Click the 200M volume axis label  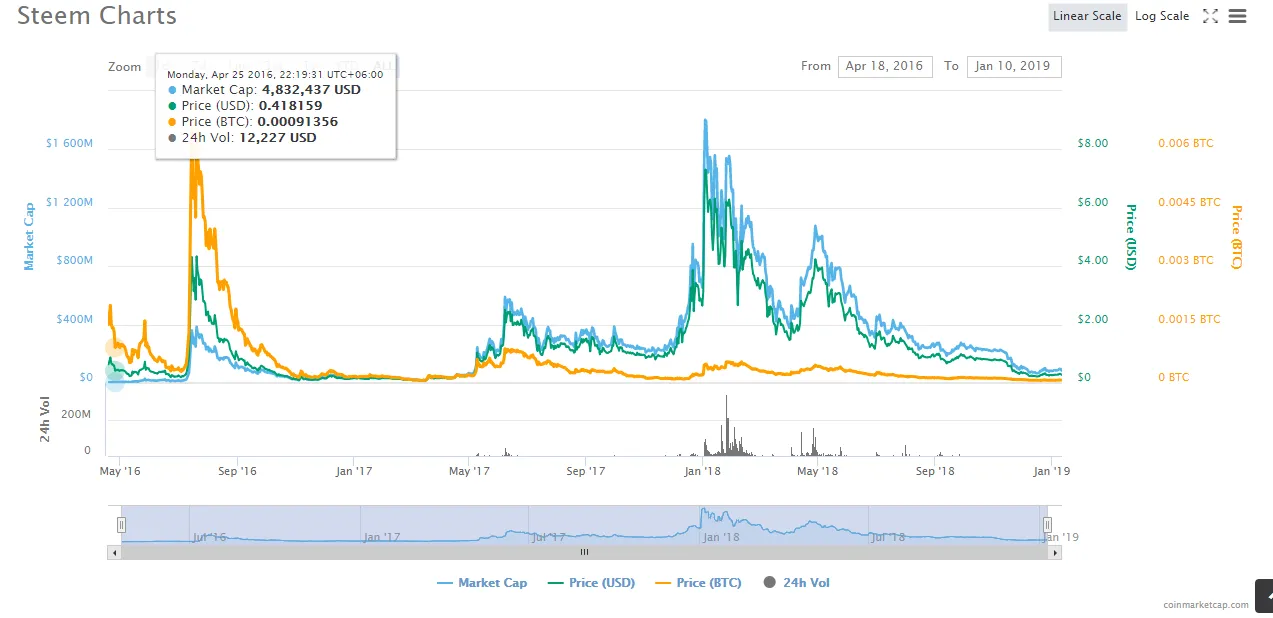coord(75,414)
